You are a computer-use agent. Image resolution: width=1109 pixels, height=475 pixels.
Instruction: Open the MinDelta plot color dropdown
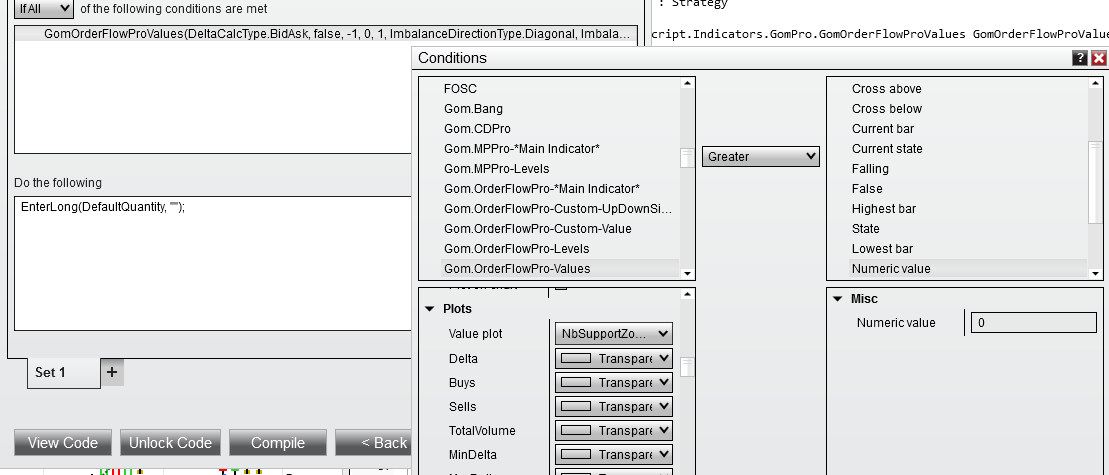point(614,455)
